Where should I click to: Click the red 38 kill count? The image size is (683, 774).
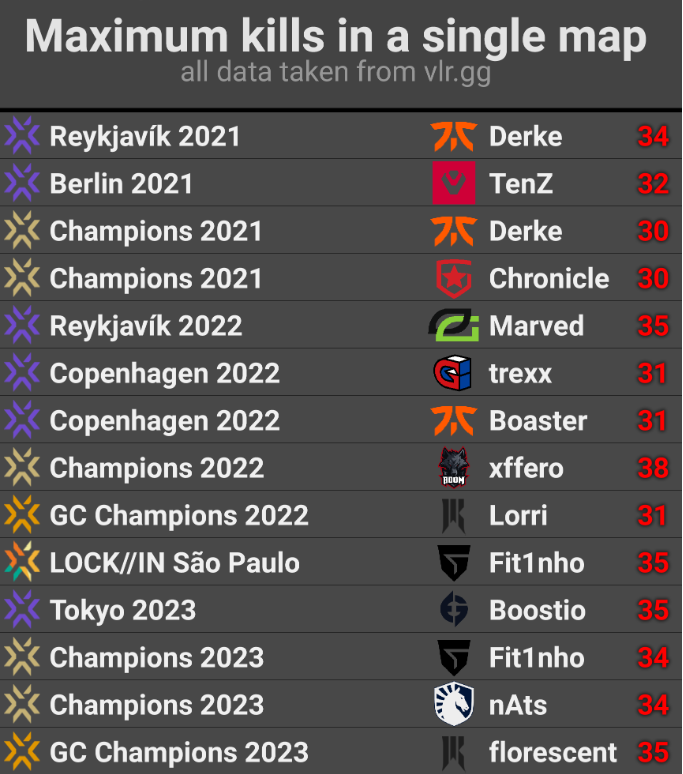(653, 468)
